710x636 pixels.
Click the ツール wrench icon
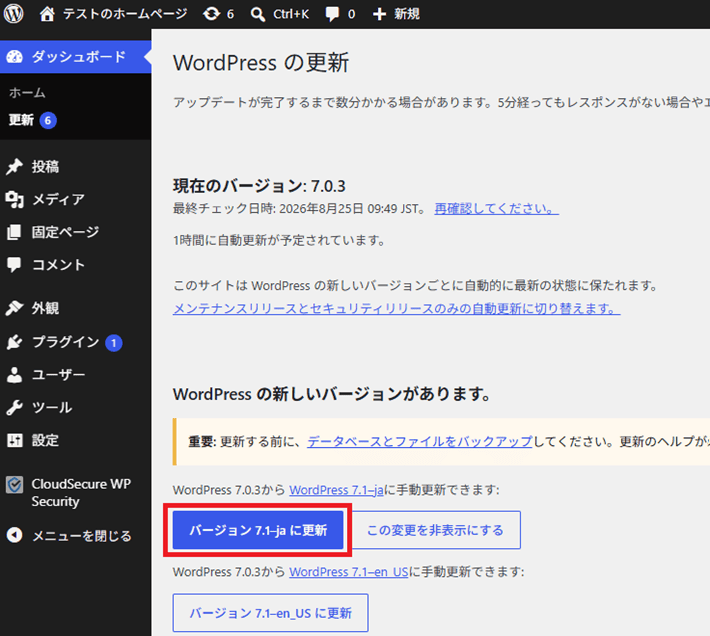click(x=14, y=407)
